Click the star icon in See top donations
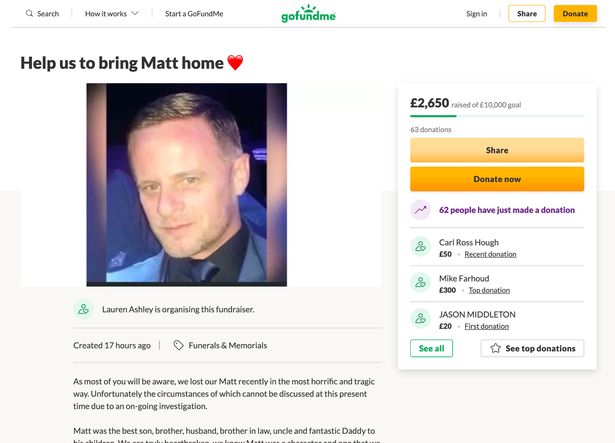Viewport: 615px width, 443px height. (x=495, y=348)
